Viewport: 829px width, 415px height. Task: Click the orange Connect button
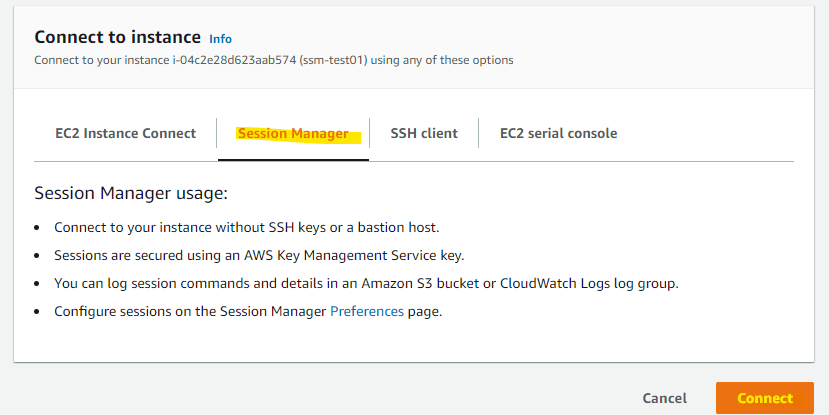tap(764, 398)
